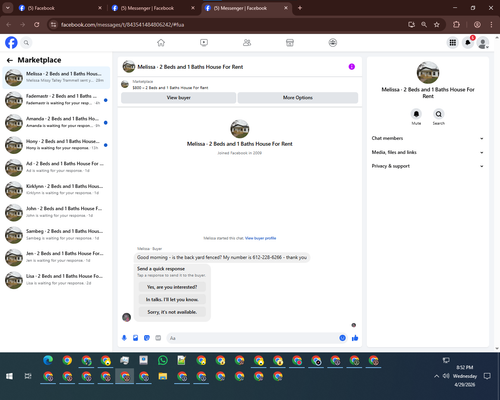Choose a sticker icon in composer
The width and height of the screenshot is (500, 400).
click(147, 338)
